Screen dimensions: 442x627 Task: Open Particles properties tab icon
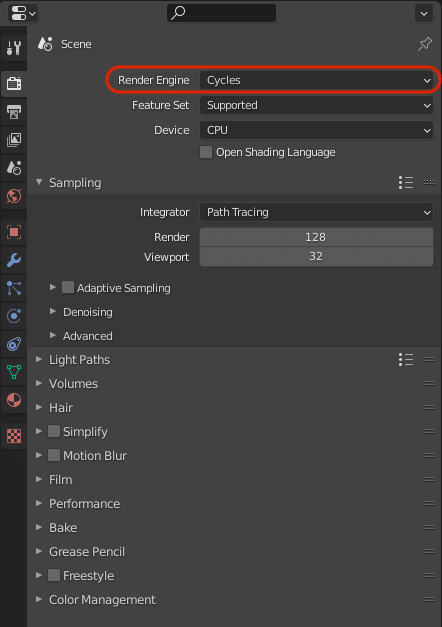(x=14, y=288)
